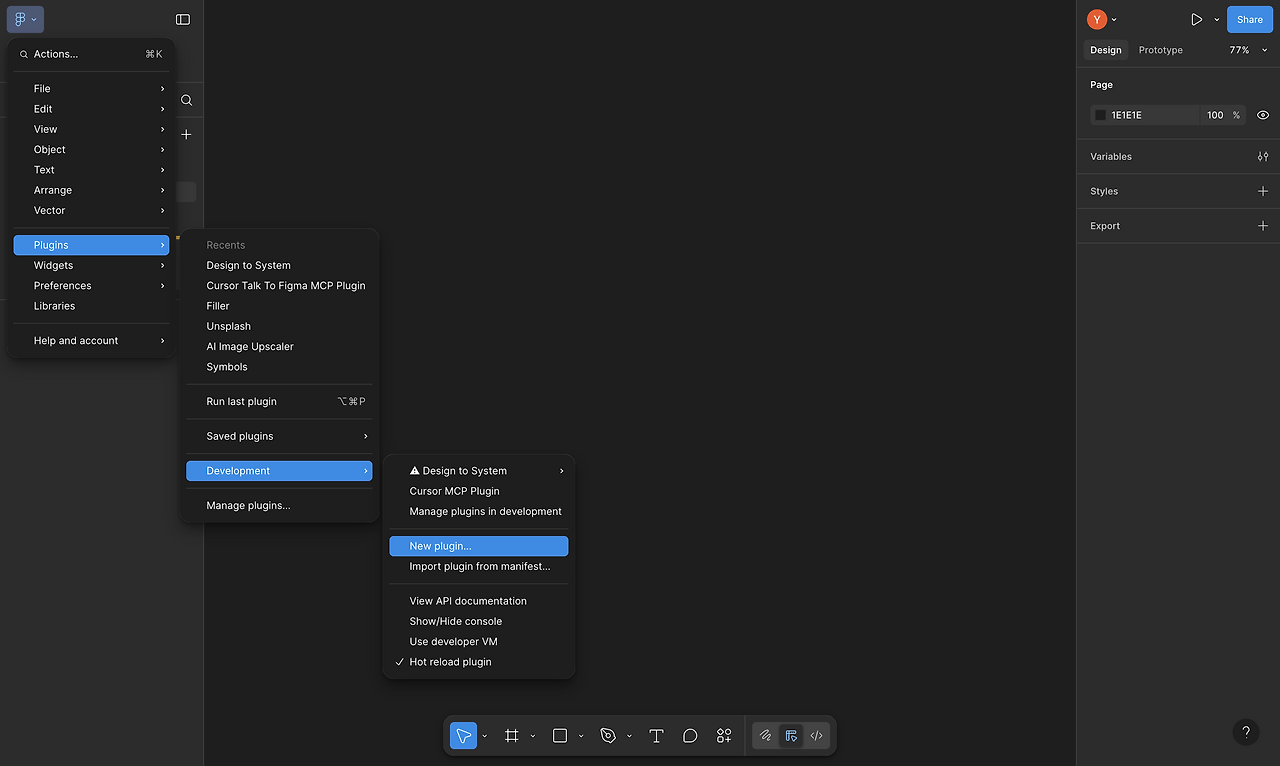
Task: Open the Figma main menu logo button
Action: click(x=24, y=19)
